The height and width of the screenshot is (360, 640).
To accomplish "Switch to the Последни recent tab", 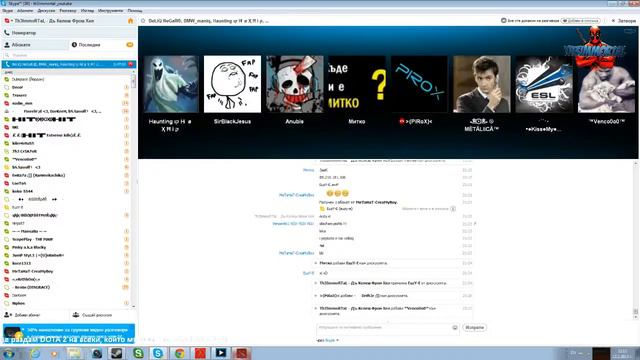I will pyautogui.click(x=102, y=45).
